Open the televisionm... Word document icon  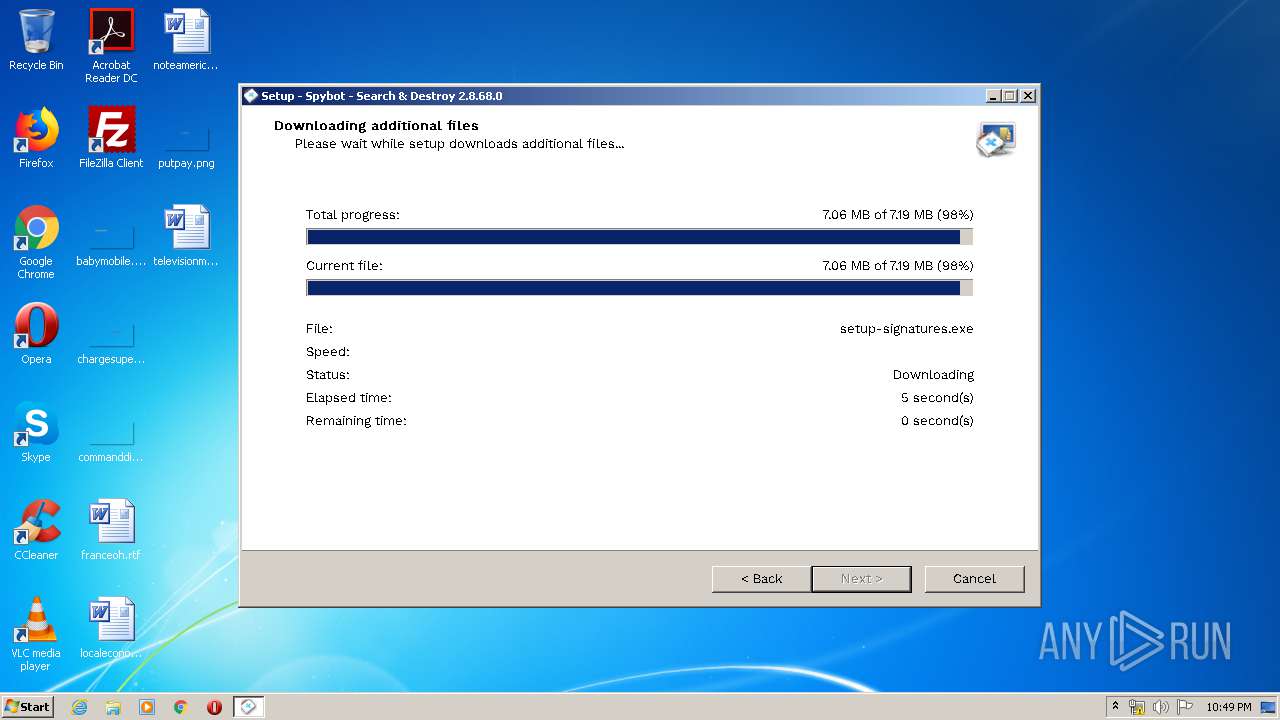point(186,236)
